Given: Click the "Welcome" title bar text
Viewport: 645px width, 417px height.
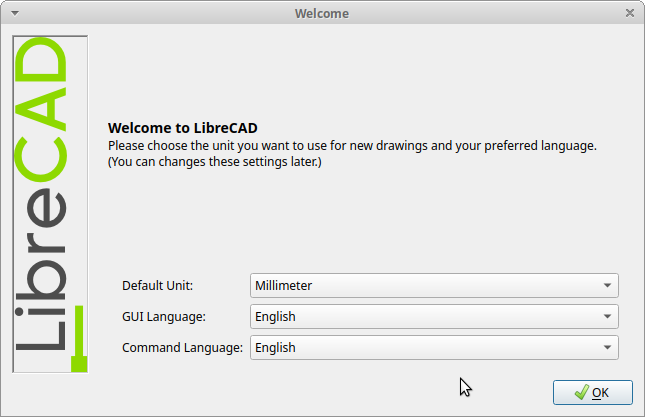Looking at the screenshot, I should (x=322, y=13).
